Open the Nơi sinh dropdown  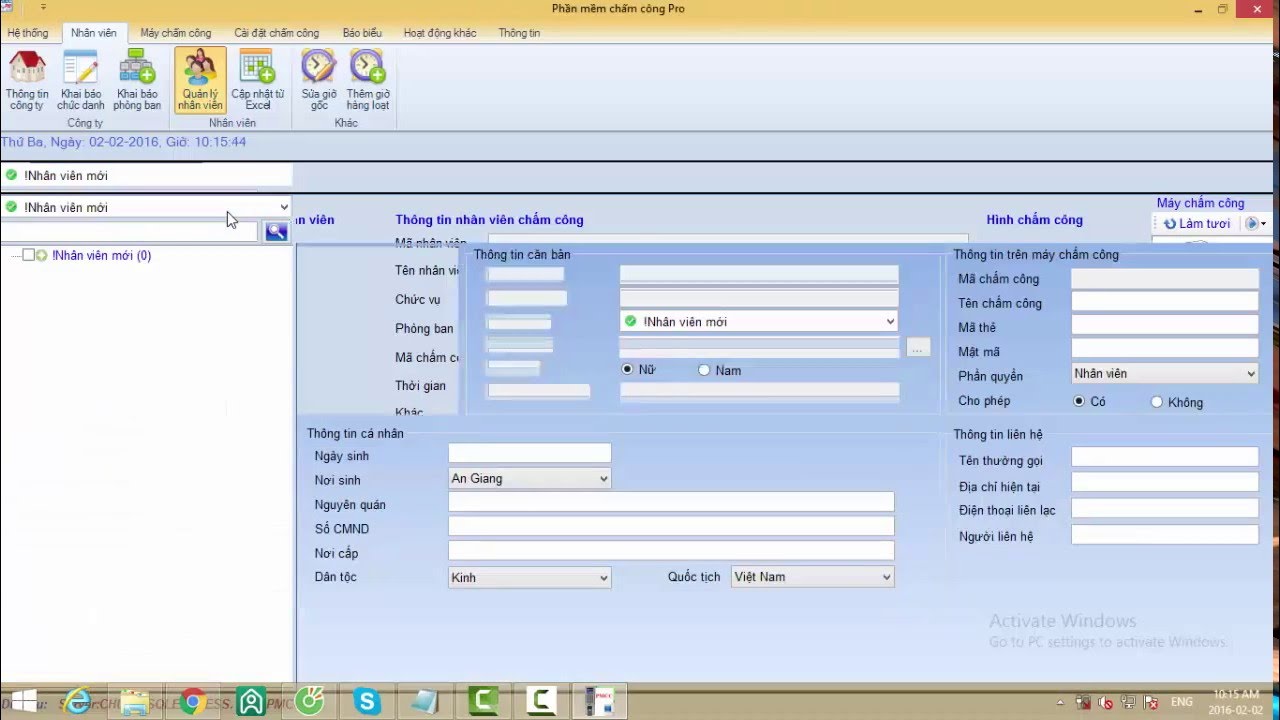point(529,479)
